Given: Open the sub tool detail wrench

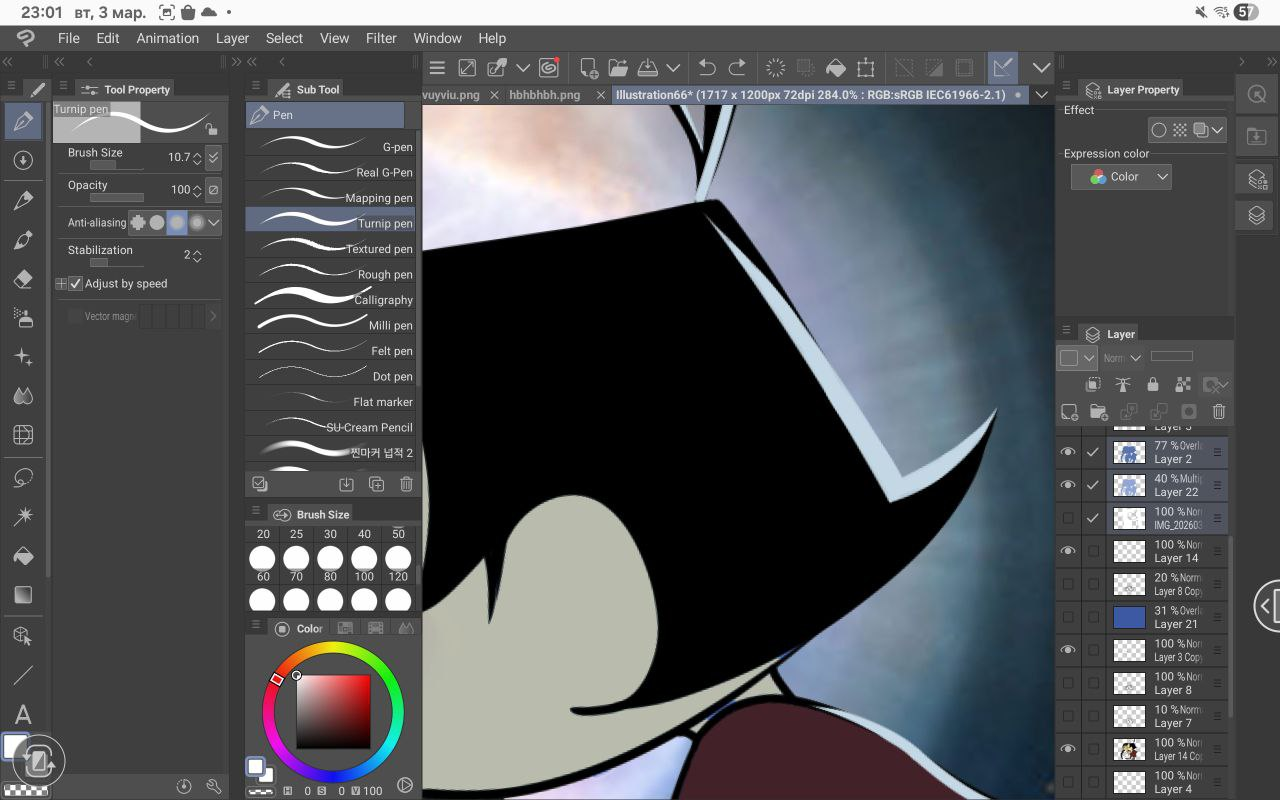Looking at the screenshot, I should [x=213, y=787].
